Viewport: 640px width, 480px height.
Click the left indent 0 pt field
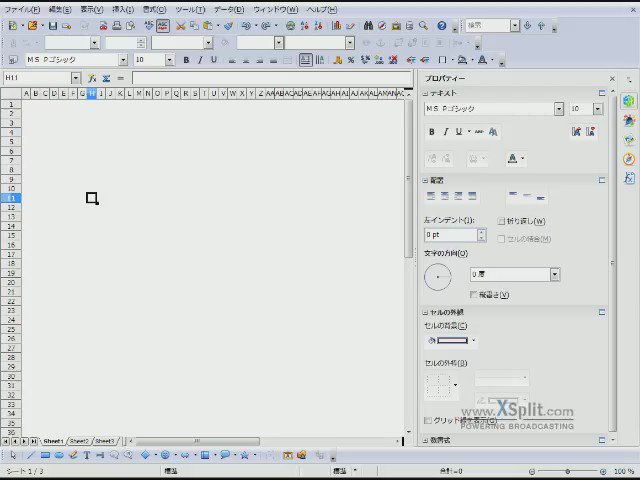pos(451,235)
